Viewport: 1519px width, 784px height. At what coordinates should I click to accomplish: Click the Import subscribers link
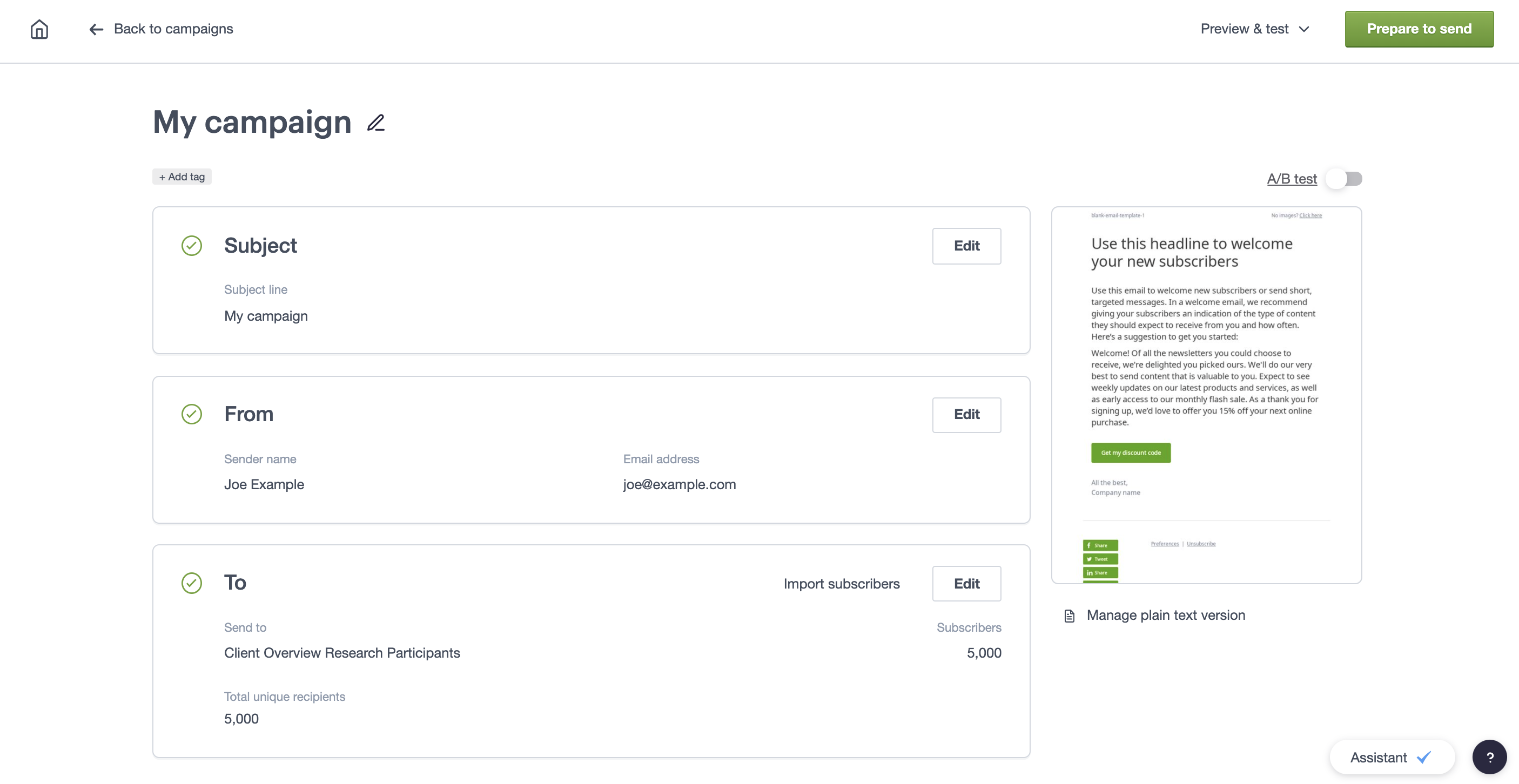tap(841, 584)
